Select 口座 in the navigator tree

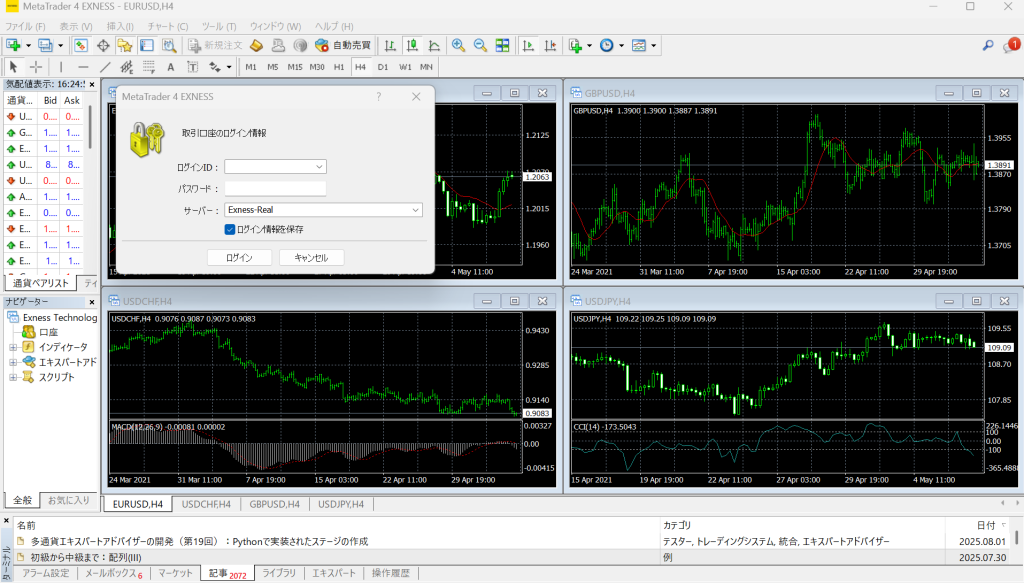point(48,332)
